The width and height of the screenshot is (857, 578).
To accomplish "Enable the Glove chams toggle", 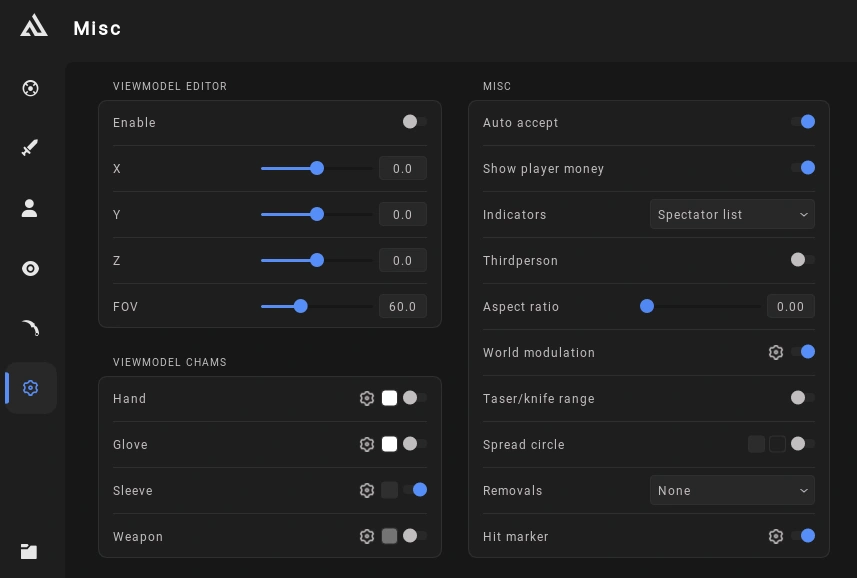I will 415,444.
